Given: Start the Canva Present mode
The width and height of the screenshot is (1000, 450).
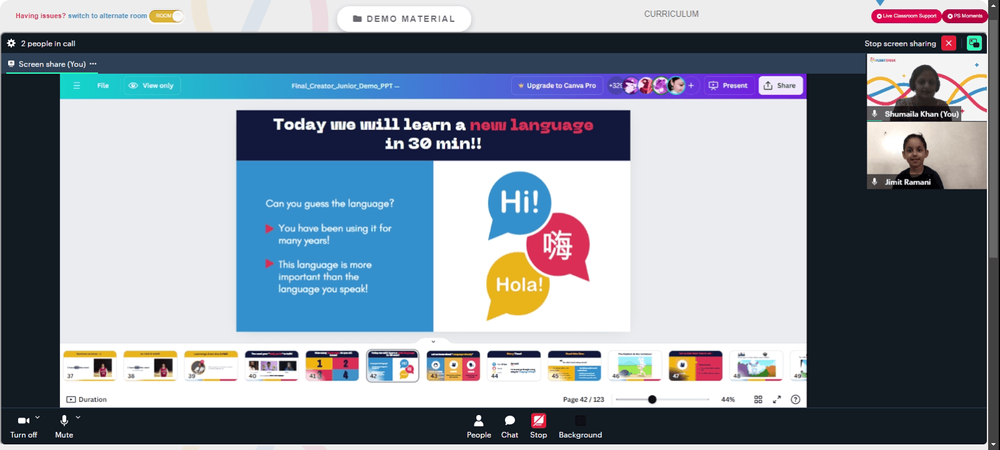Looking at the screenshot, I should click(729, 85).
